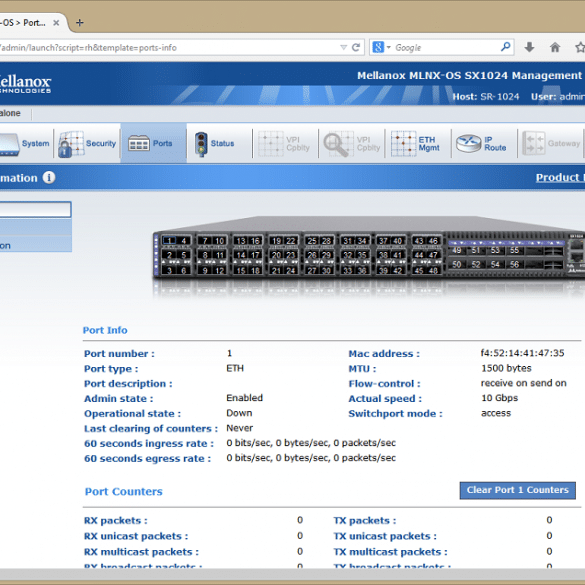Select port 49 on switch image

(457, 250)
